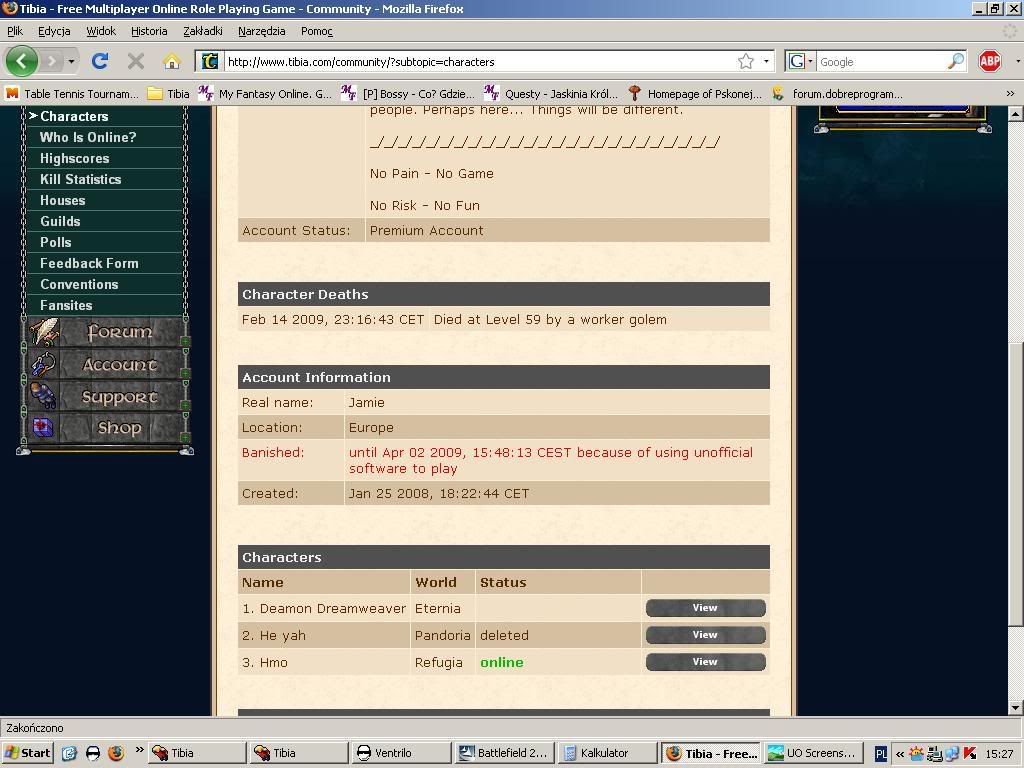Open the Zakładki menu
Image resolution: width=1024 pixels, height=768 pixels.
(203, 31)
